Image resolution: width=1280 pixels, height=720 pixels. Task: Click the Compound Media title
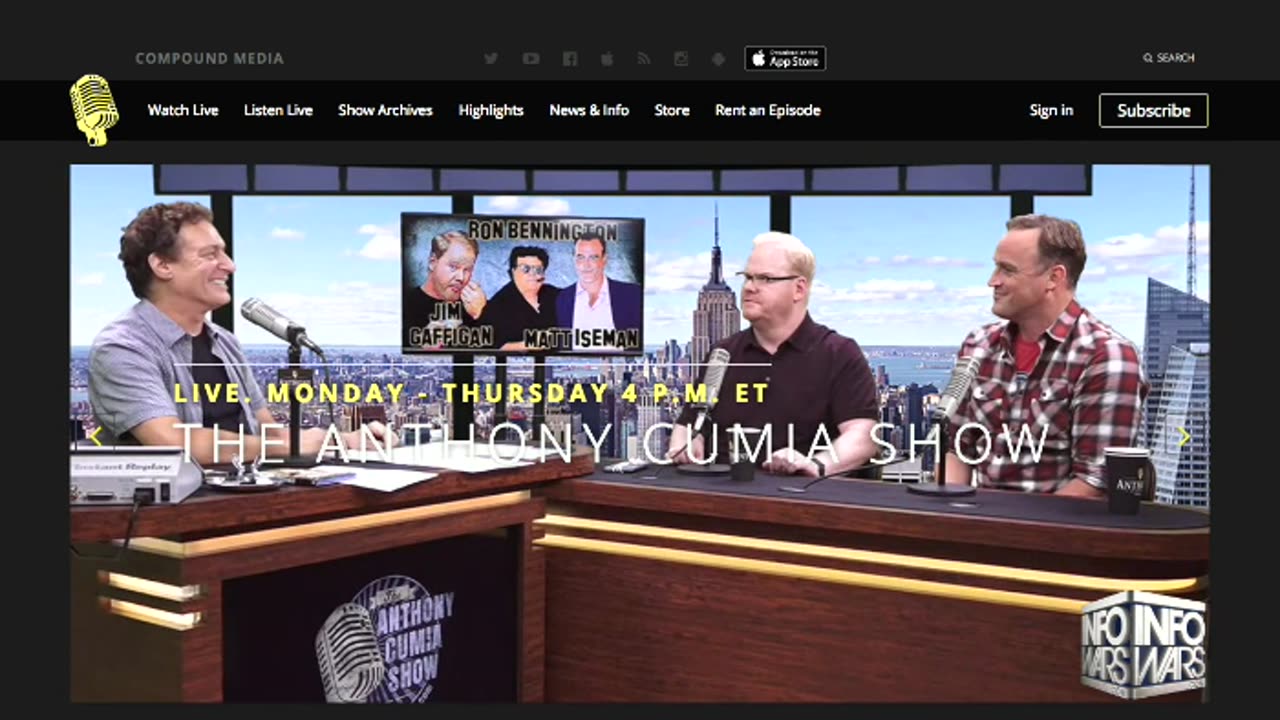point(210,59)
